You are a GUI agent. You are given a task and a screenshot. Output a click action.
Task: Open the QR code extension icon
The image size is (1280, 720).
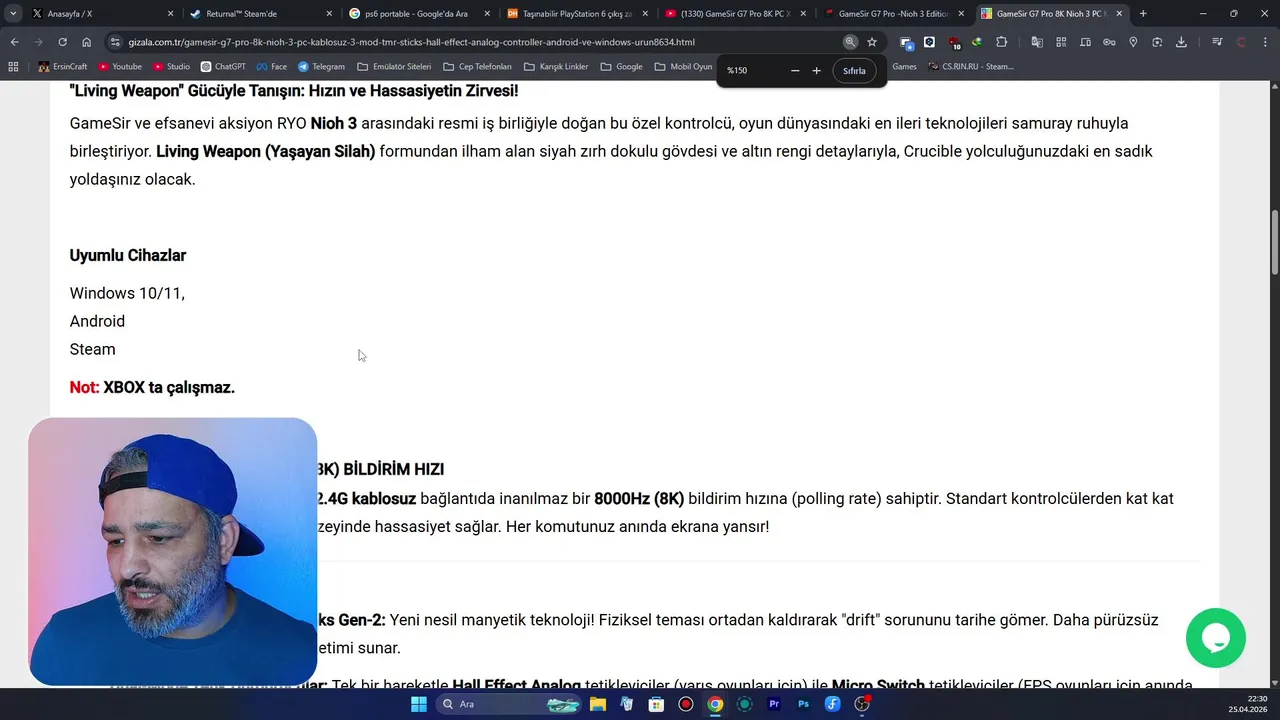pyautogui.click(x=1061, y=42)
